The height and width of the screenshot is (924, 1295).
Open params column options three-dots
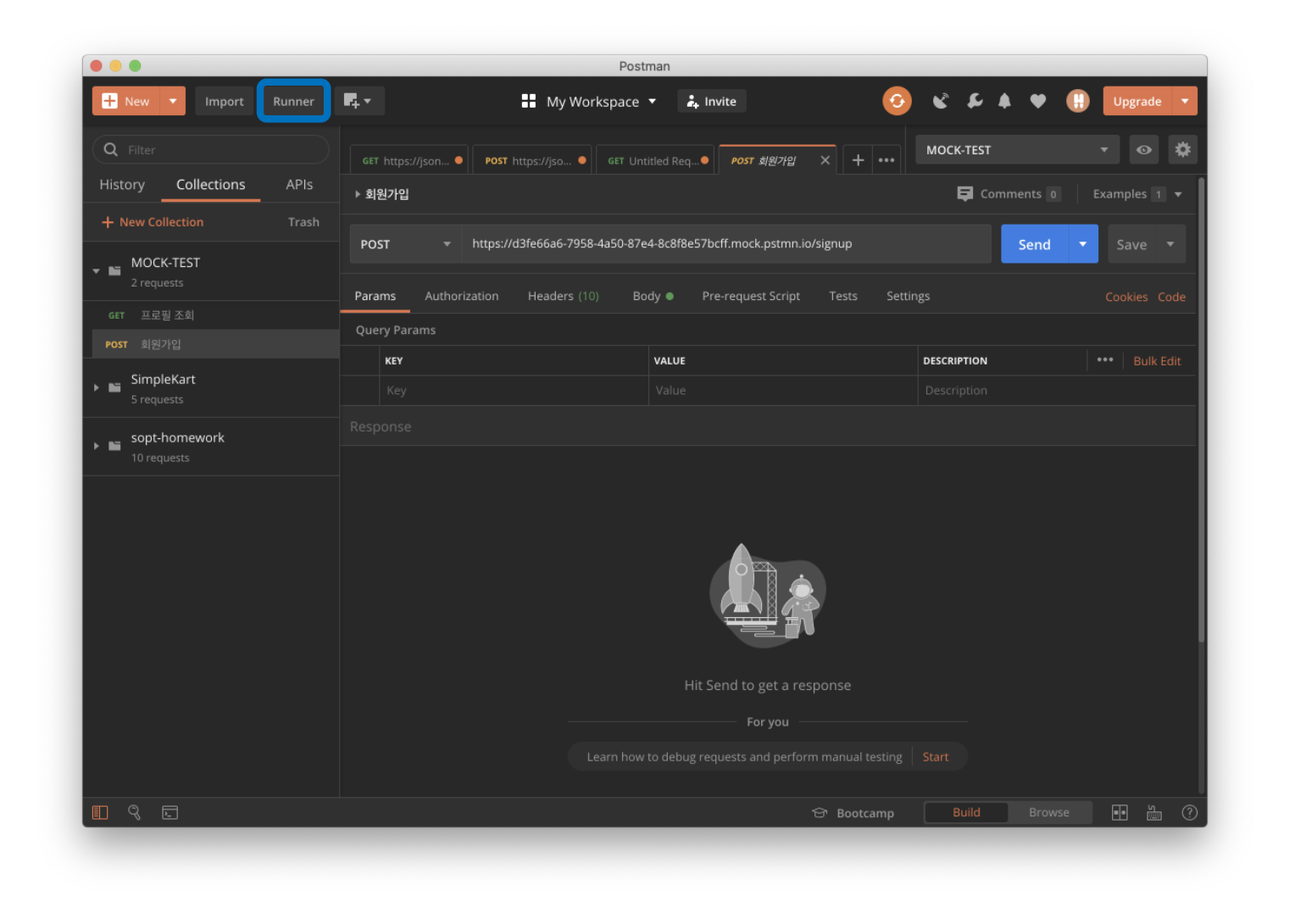tap(1104, 360)
